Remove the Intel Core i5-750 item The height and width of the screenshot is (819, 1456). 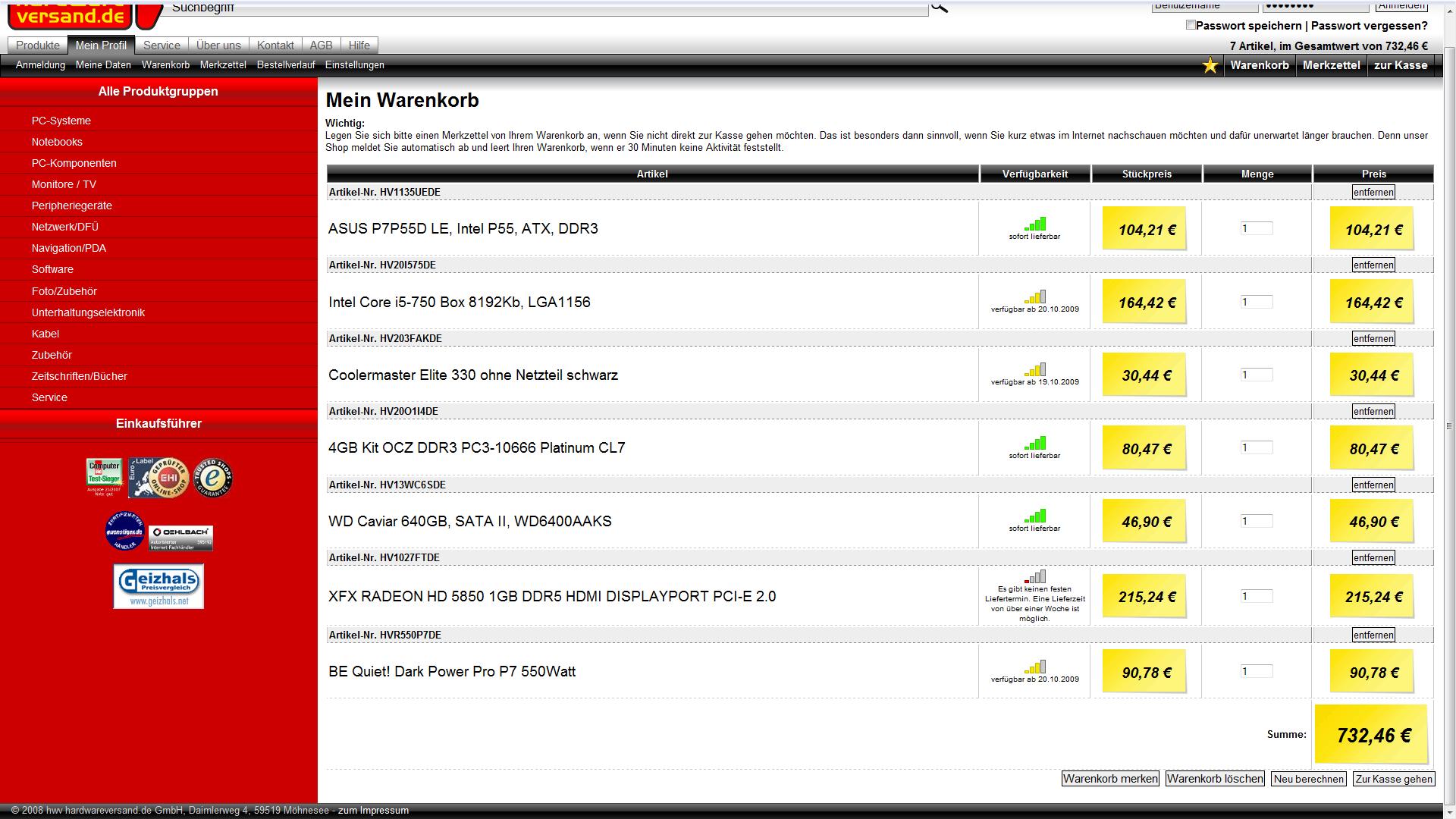click(x=1373, y=265)
